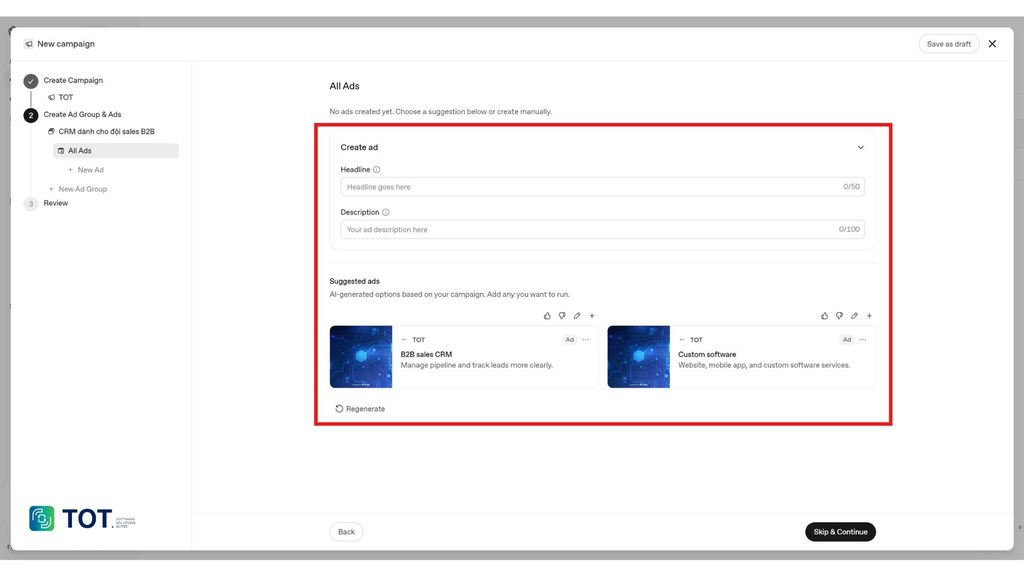The image size is (1024, 576).
Task: Edit the Custom software suggested ad
Action: (854, 316)
